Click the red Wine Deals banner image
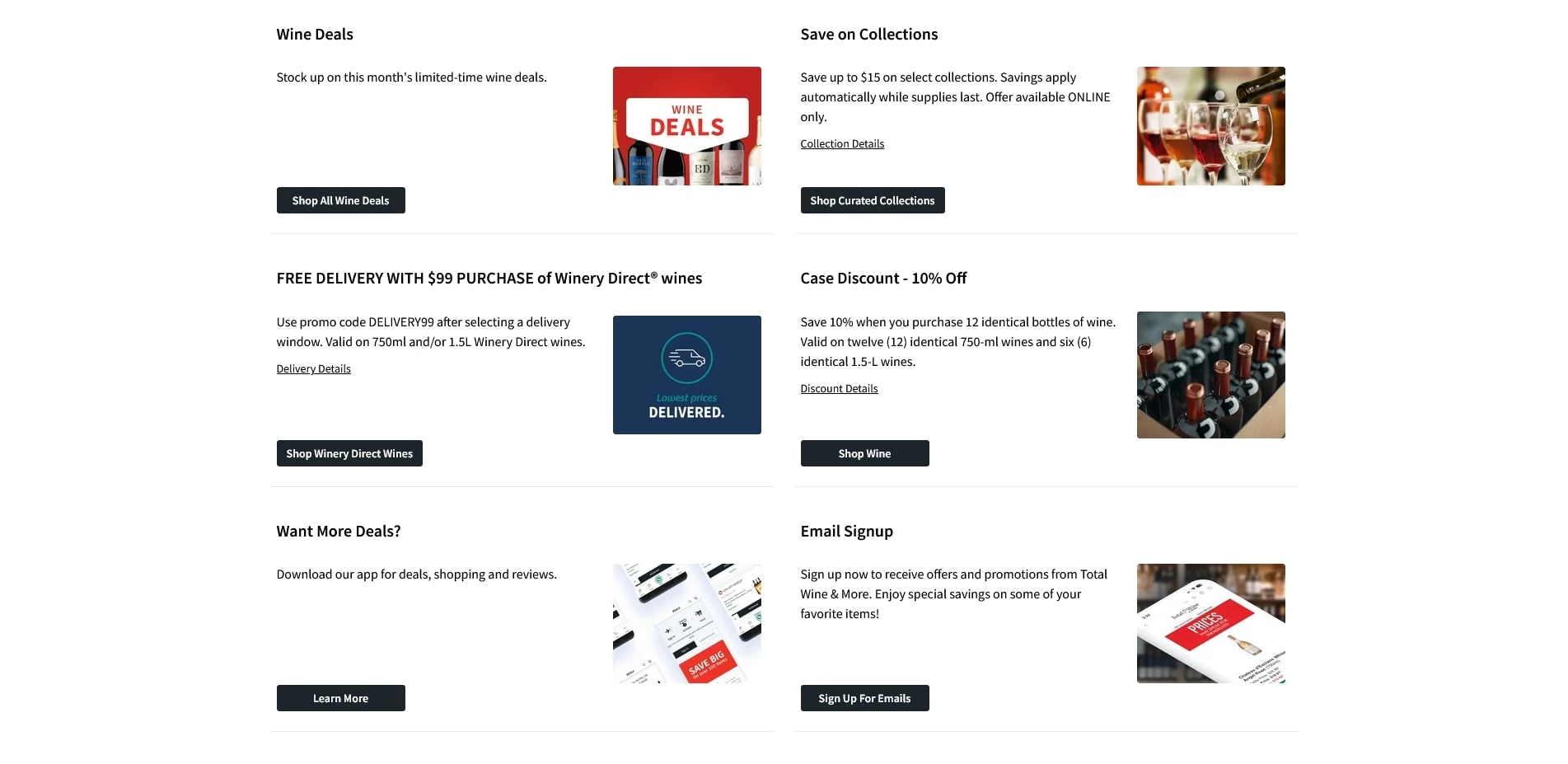 pyautogui.click(x=686, y=126)
